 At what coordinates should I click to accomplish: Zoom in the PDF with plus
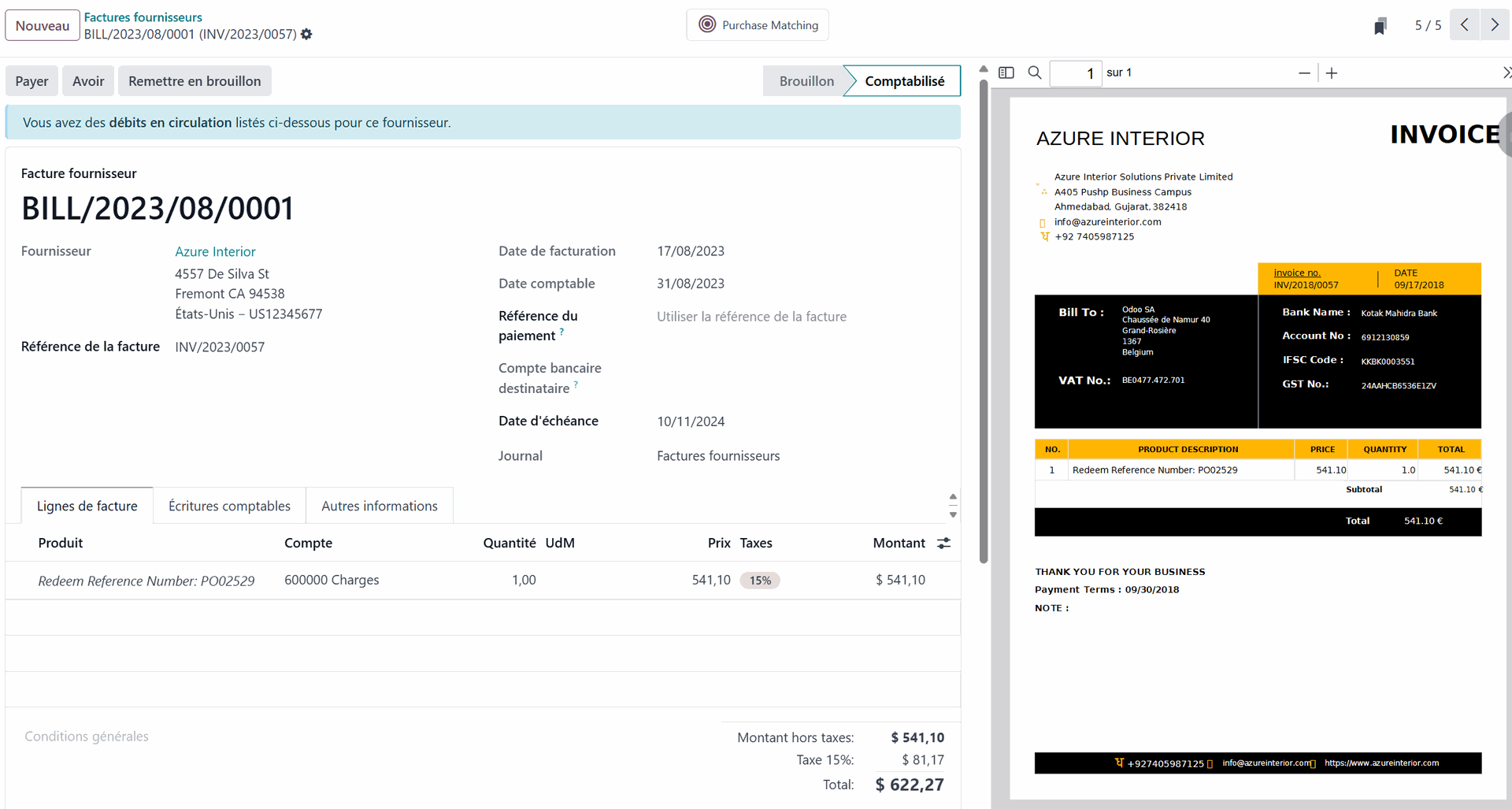click(1332, 73)
